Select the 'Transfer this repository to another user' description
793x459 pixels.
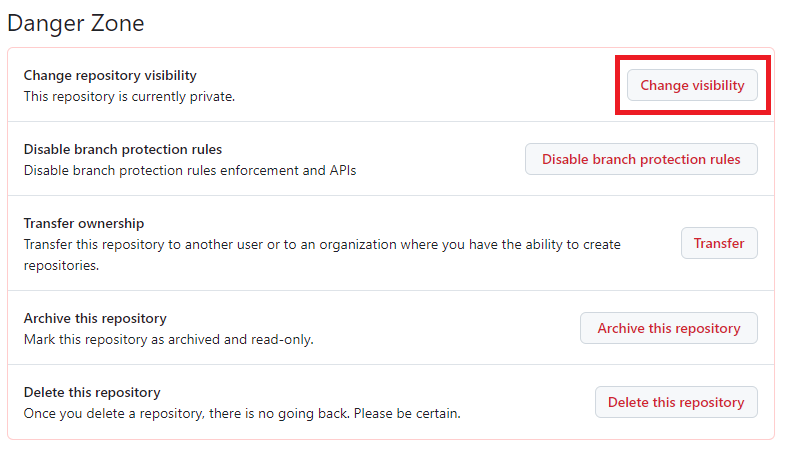pyautogui.click(x=322, y=255)
